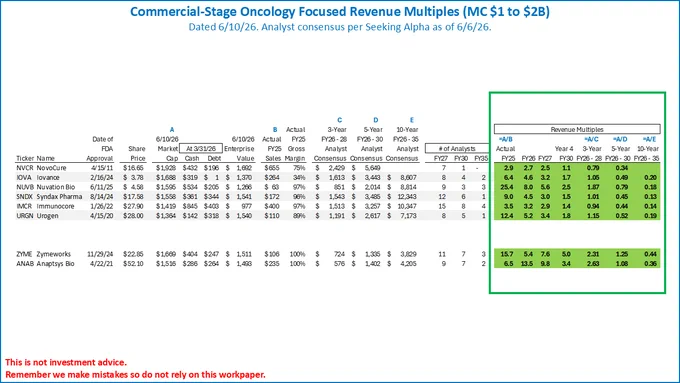Select NovoCure's market cap $1,928
Image resolution: width=680 pixels, height=383 pixels.
click(166, 168)
